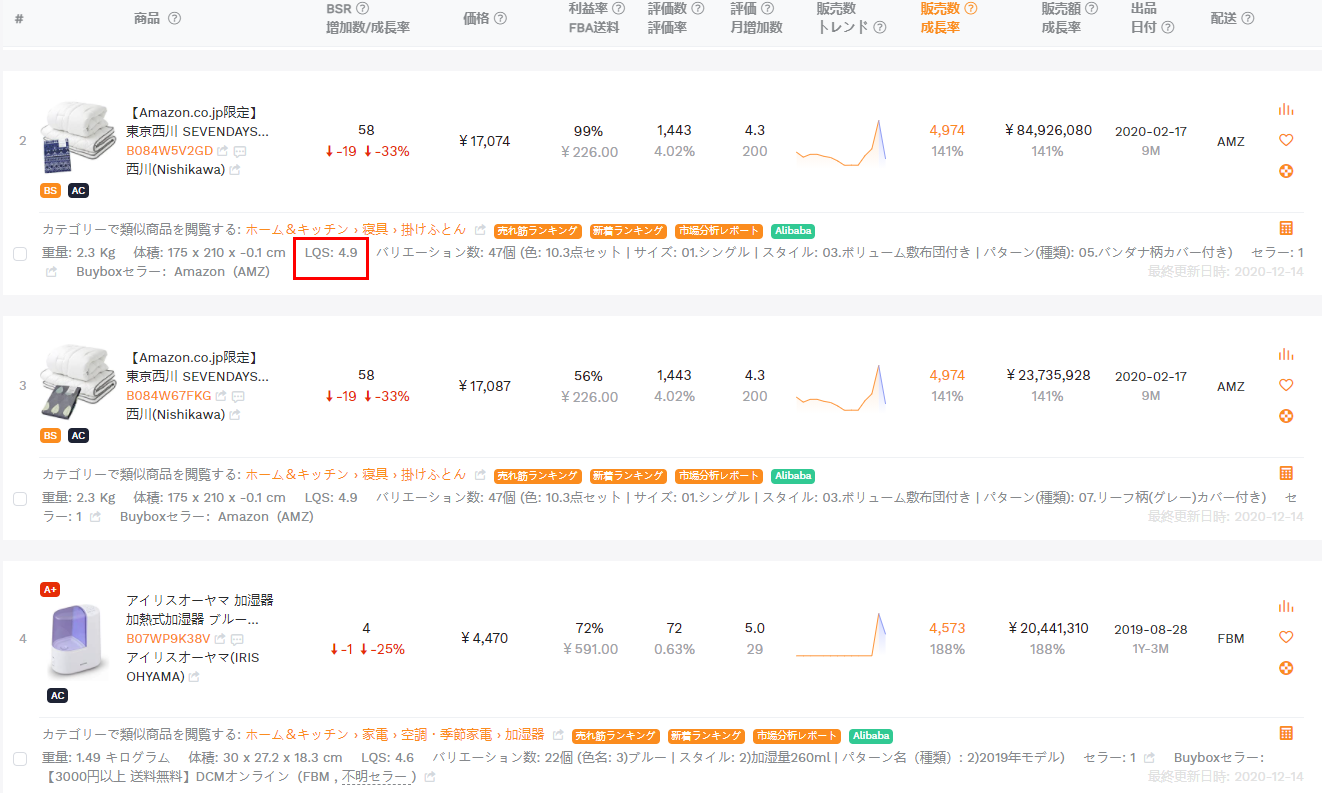Favorite product B084W5V2GD with the heart icon
The height and width of the screenshot is (793, 1322).
pyautogui.click(x=1286, y=140)
